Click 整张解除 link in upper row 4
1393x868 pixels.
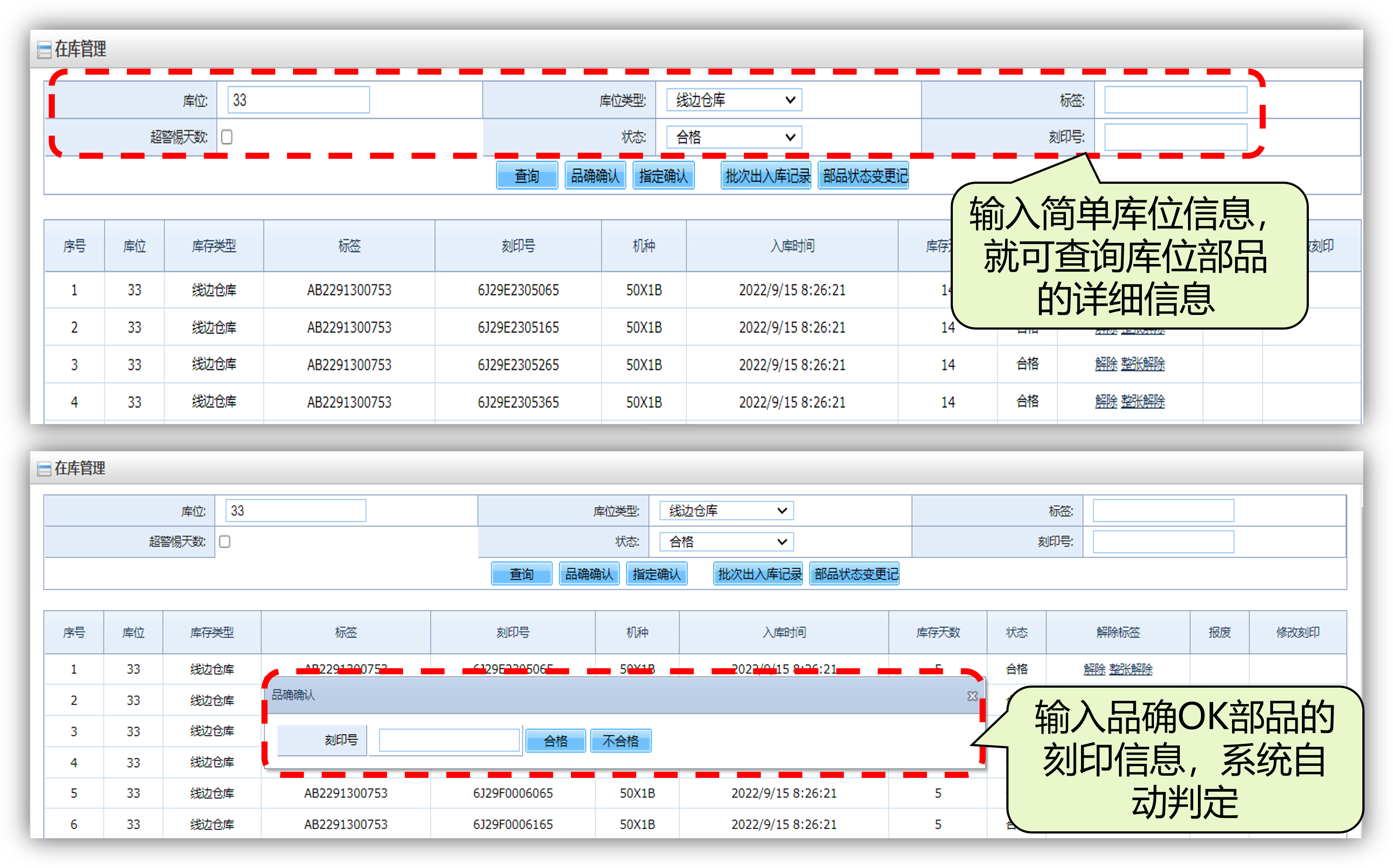[1143, 401]
